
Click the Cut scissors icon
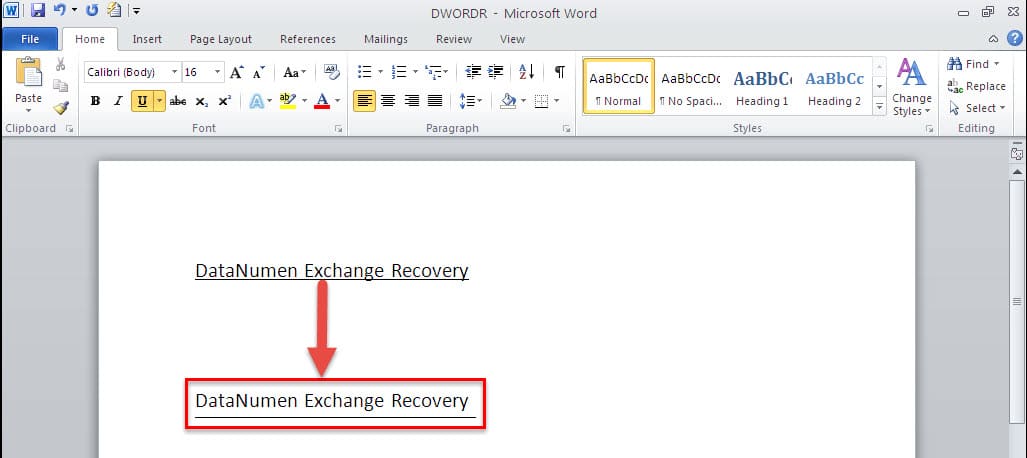tap(60, 64)
